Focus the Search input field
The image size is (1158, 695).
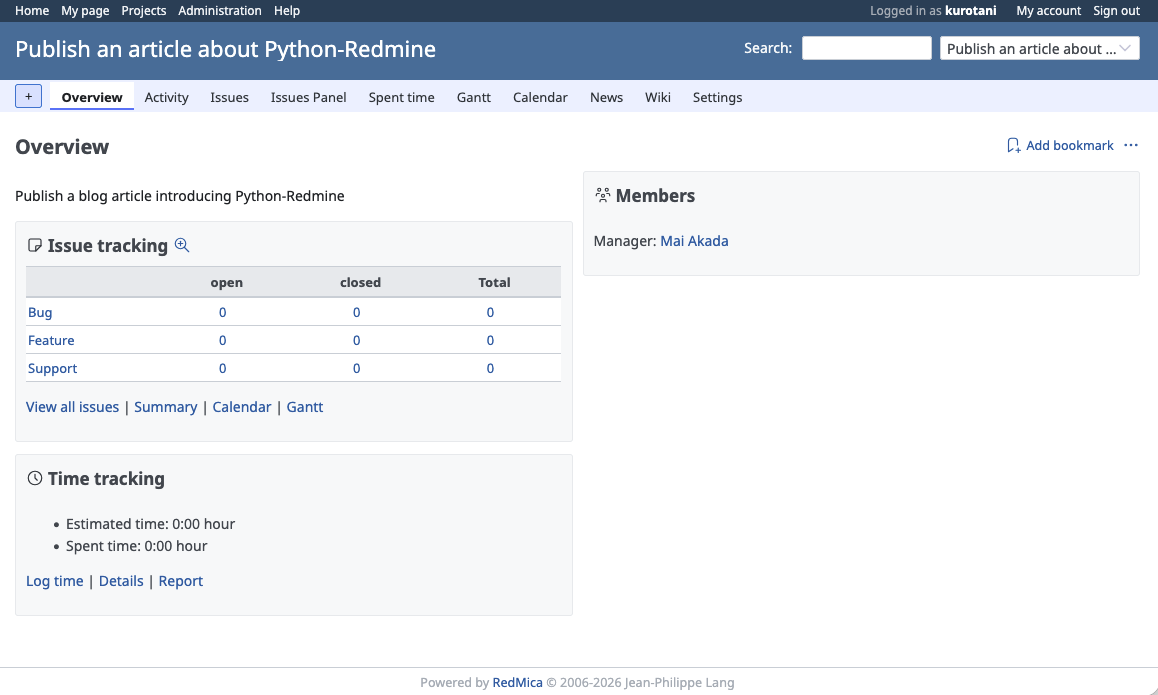pyautogui.click(x=866, y=48)
